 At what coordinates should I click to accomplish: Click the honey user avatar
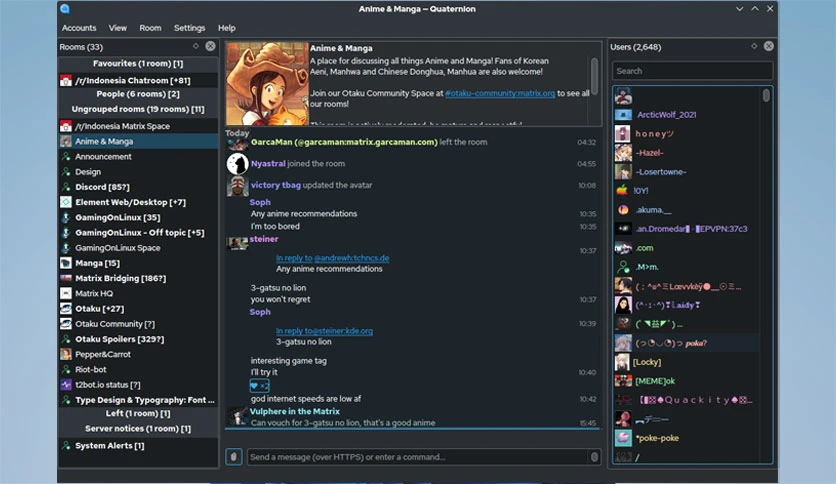(x=623, y=134)
